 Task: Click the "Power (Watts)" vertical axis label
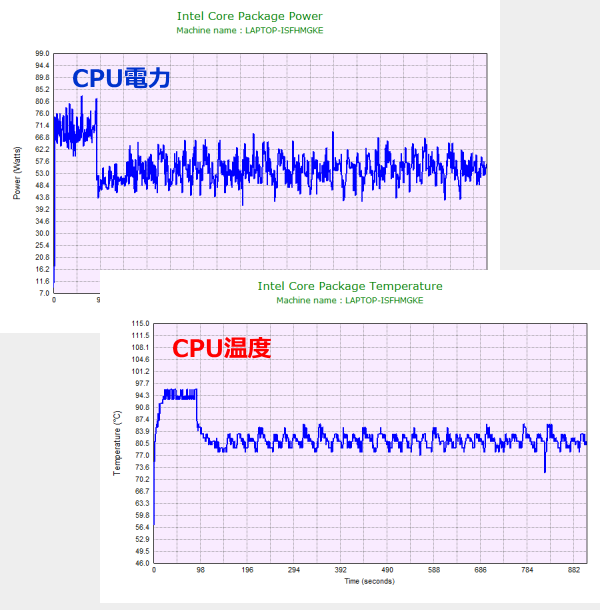(x=17, y=174)
